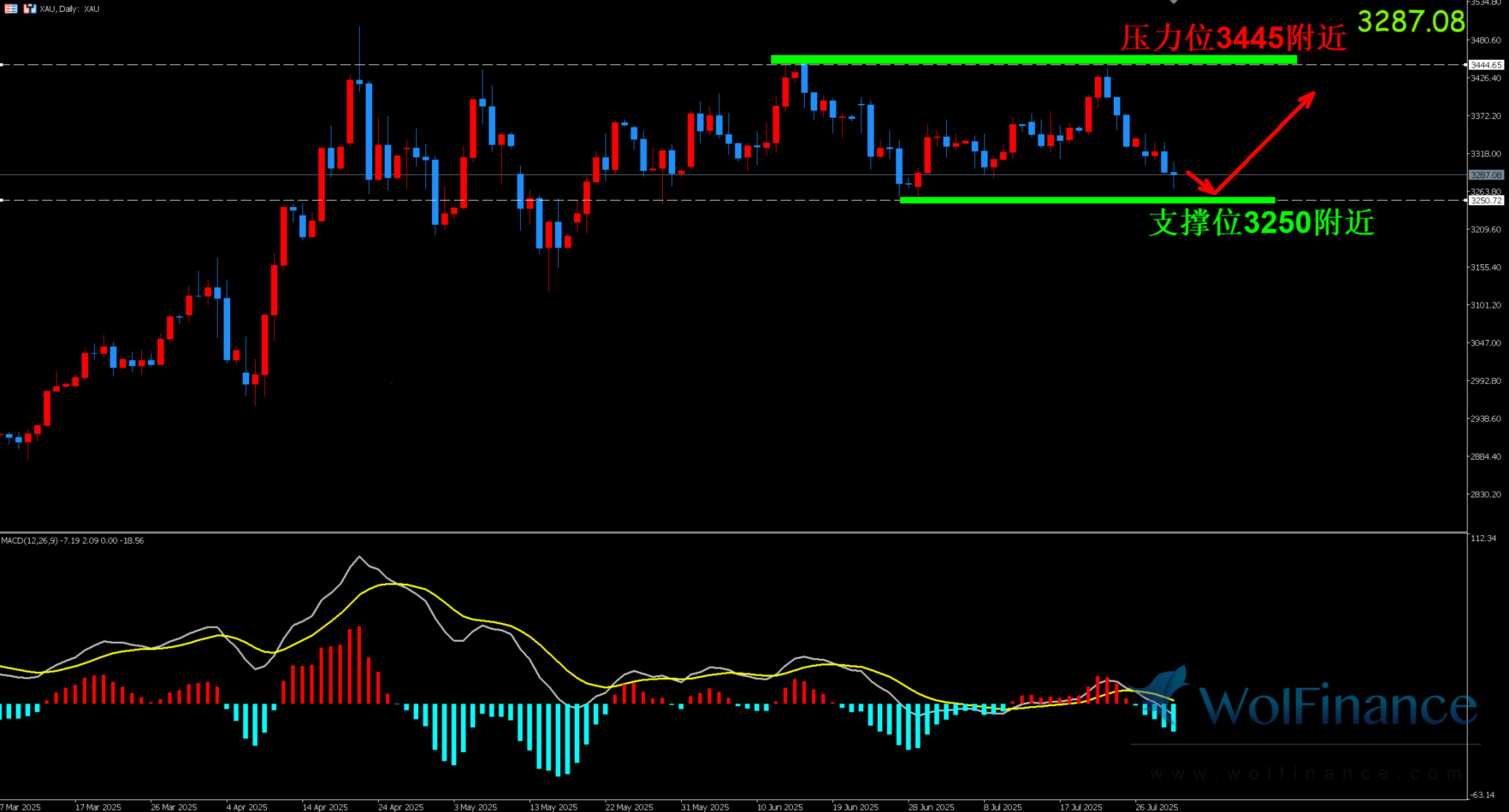Click the 3250.72 support line price label

click(x=1486, y=201)
